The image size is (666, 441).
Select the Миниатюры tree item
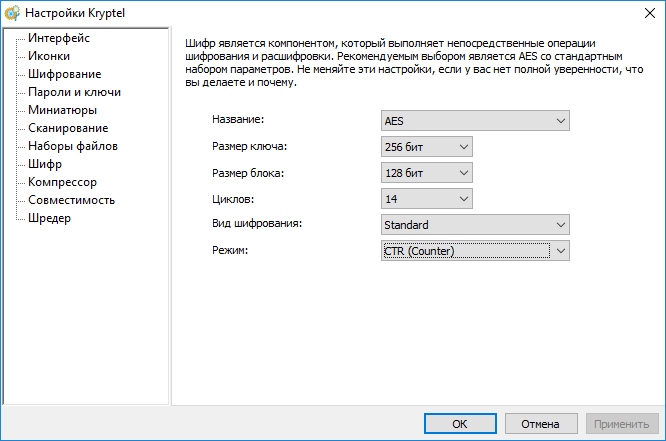click(62, 110)
